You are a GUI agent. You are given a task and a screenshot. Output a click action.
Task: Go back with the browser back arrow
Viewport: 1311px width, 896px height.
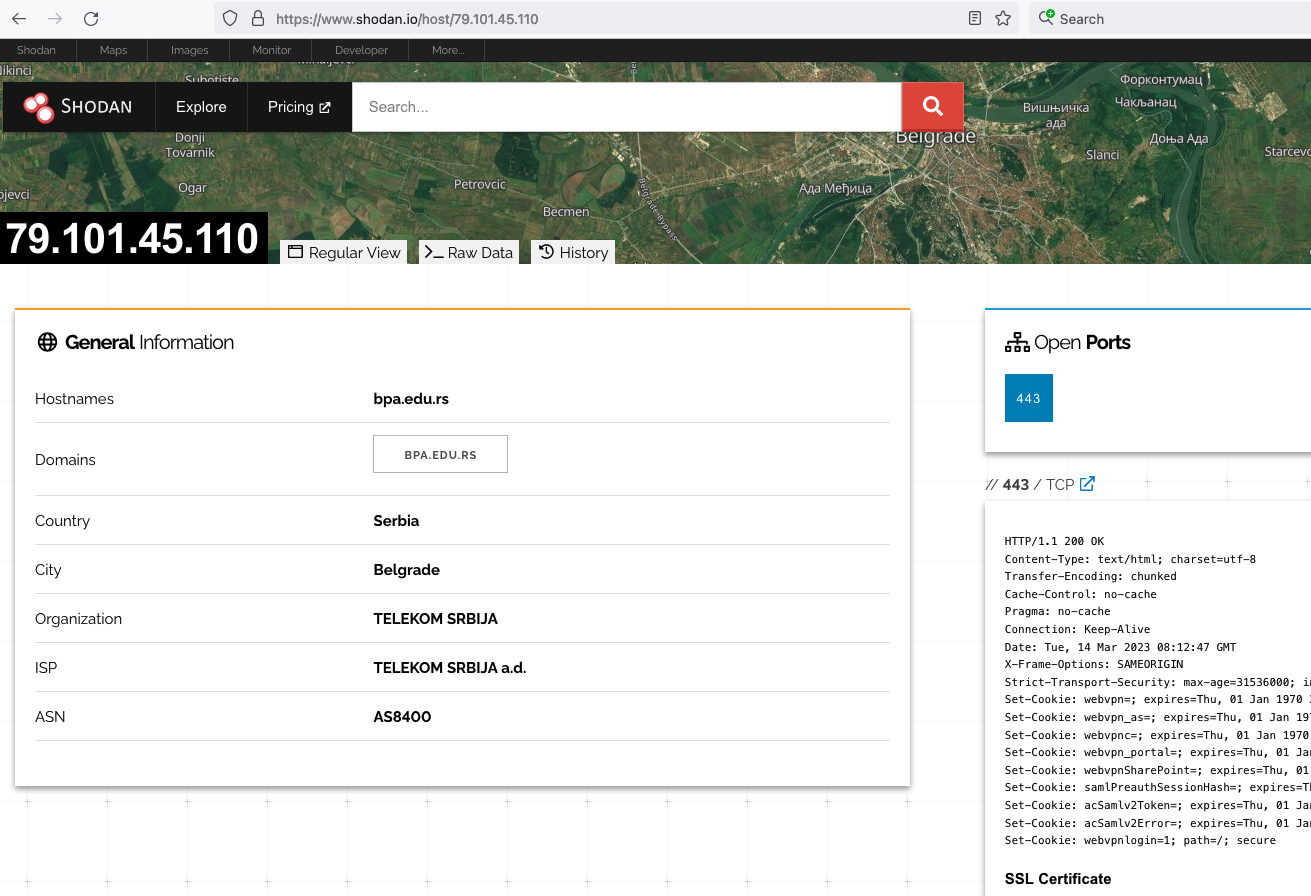pyautogui.click(x=19, y=18)
